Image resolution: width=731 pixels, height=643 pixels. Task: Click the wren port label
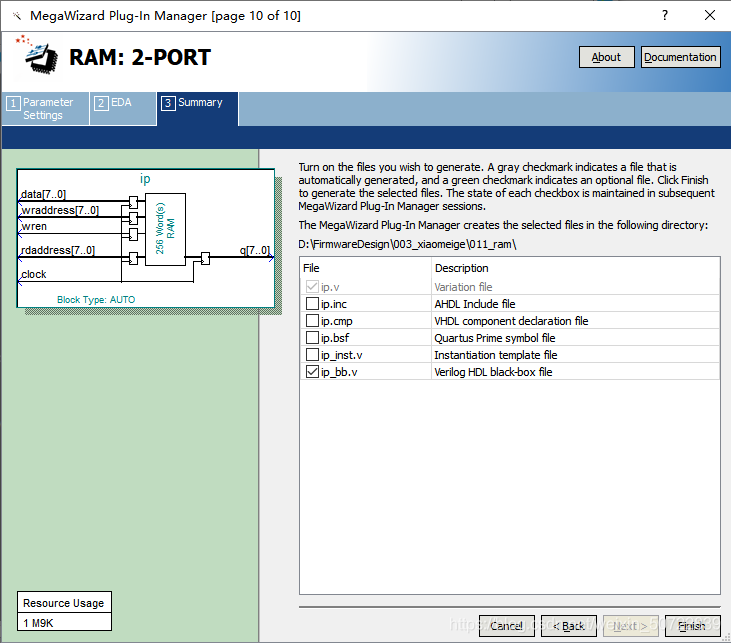(x=34, y=226)
